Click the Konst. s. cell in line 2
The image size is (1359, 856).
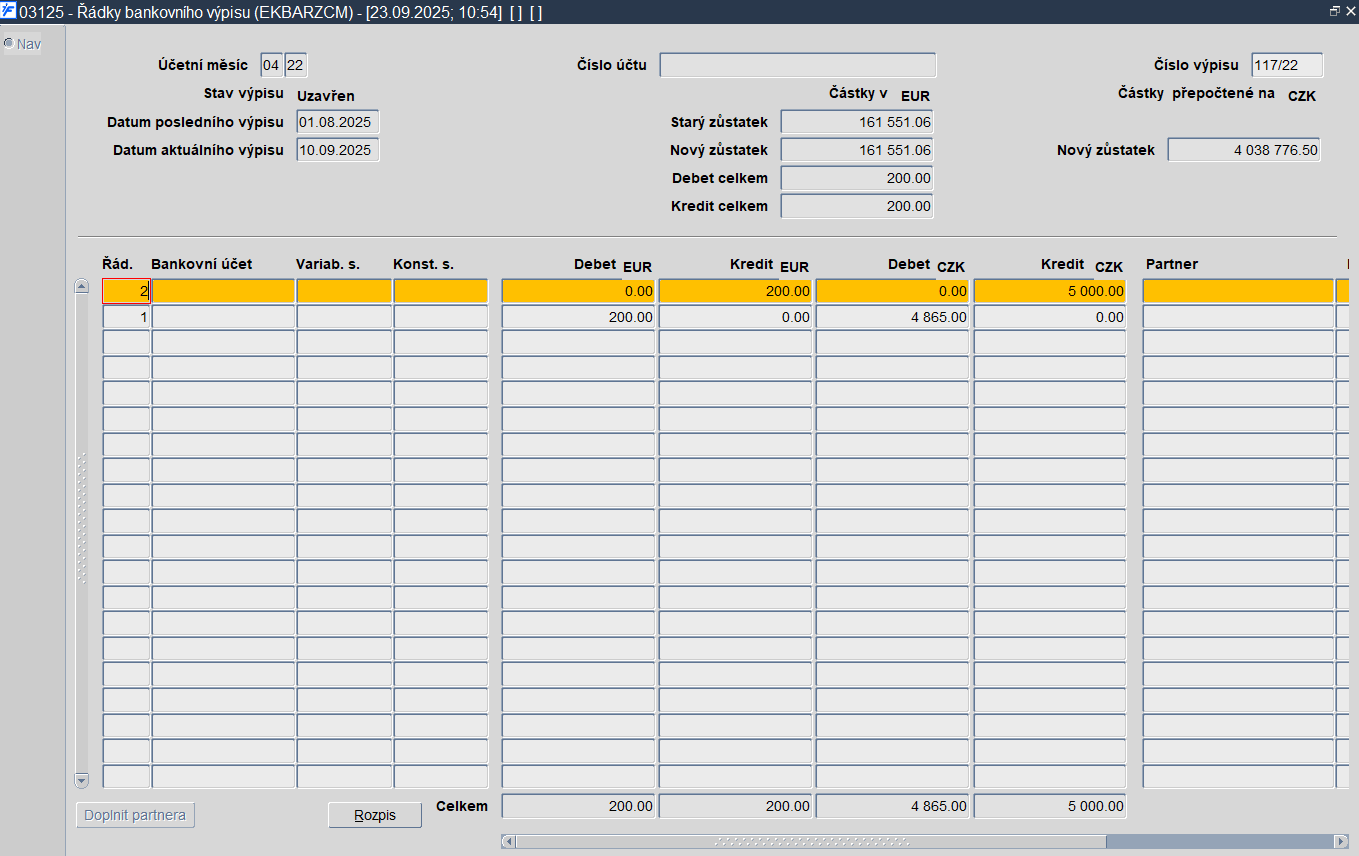pyautogui.click(x=441, y=291)
